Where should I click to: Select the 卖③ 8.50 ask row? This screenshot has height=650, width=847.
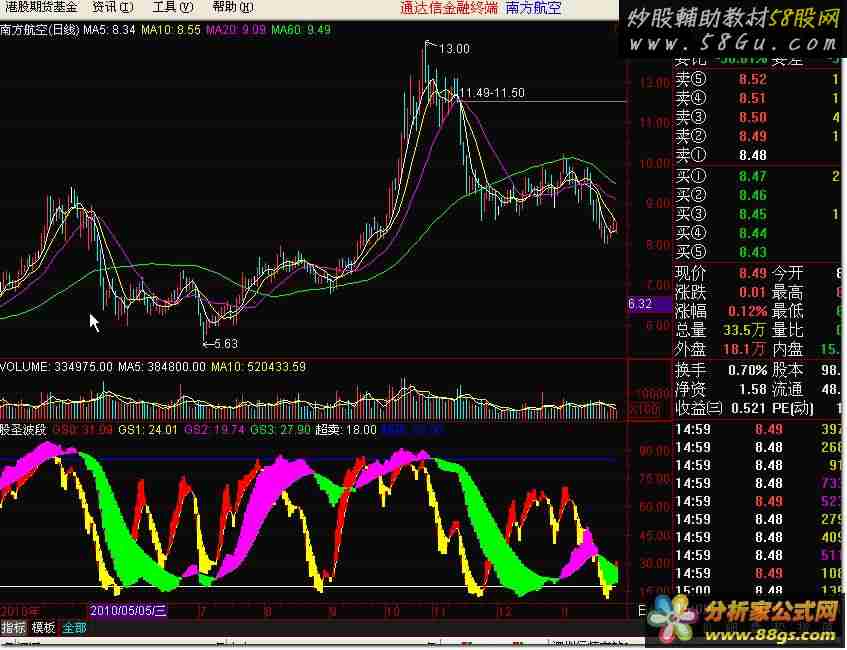click(757, 117)
